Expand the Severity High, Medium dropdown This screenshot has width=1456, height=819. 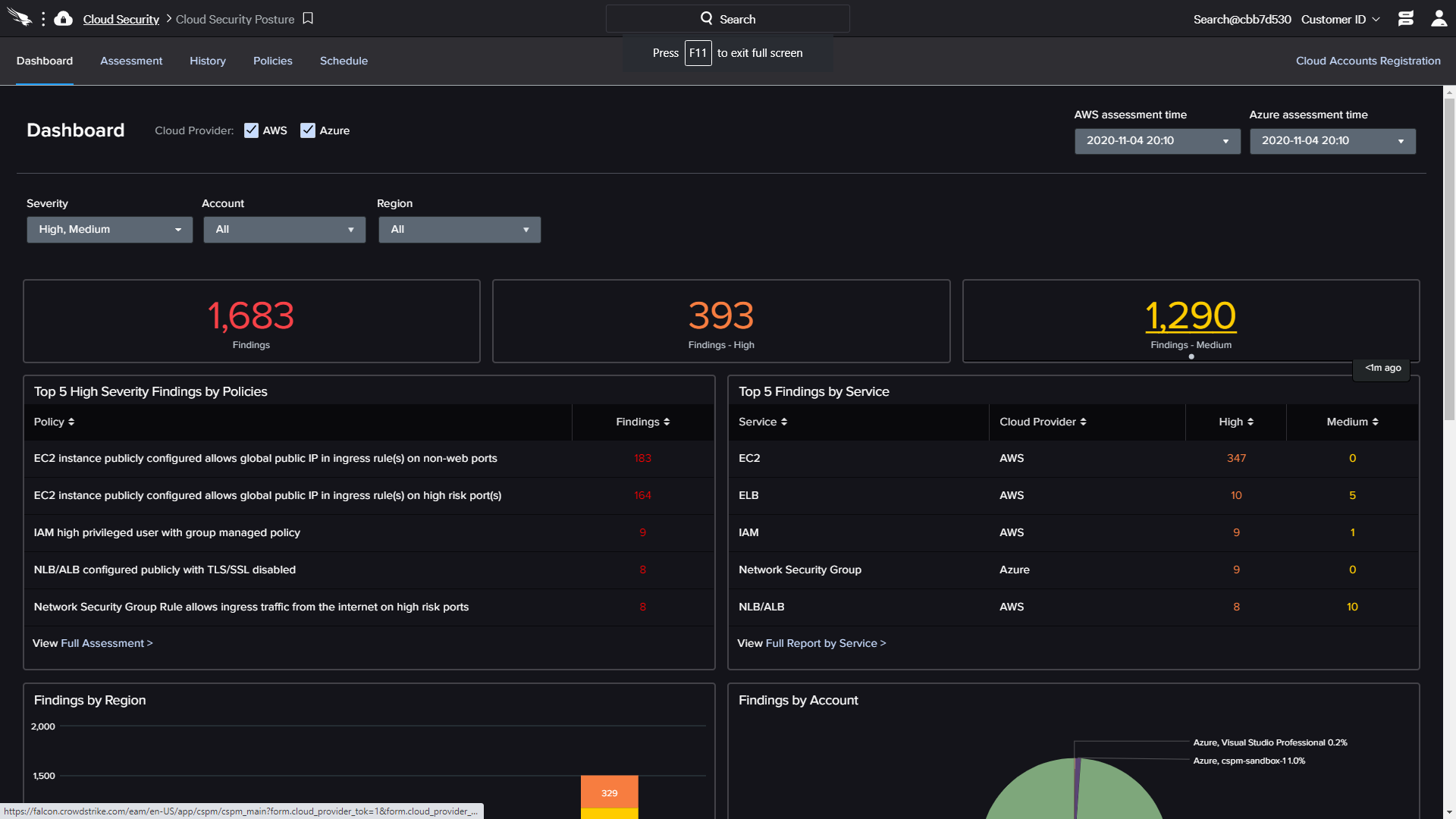coord(110,230)
